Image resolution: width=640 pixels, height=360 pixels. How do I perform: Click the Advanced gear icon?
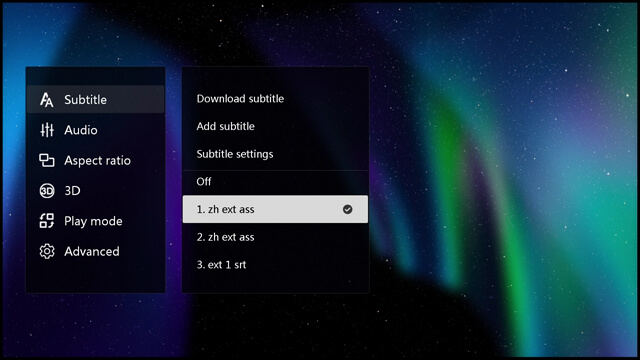tap(47, 251)
